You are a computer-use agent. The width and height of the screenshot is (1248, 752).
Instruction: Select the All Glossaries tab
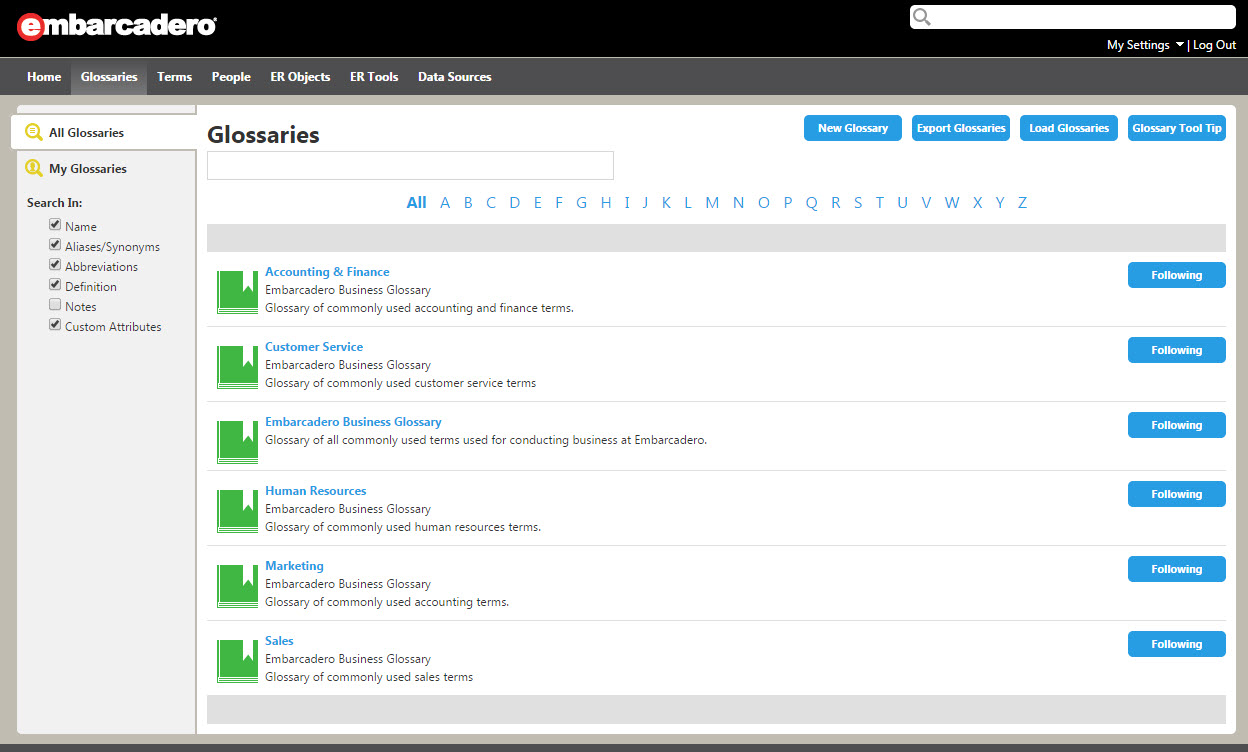click(x=104, y=132)
